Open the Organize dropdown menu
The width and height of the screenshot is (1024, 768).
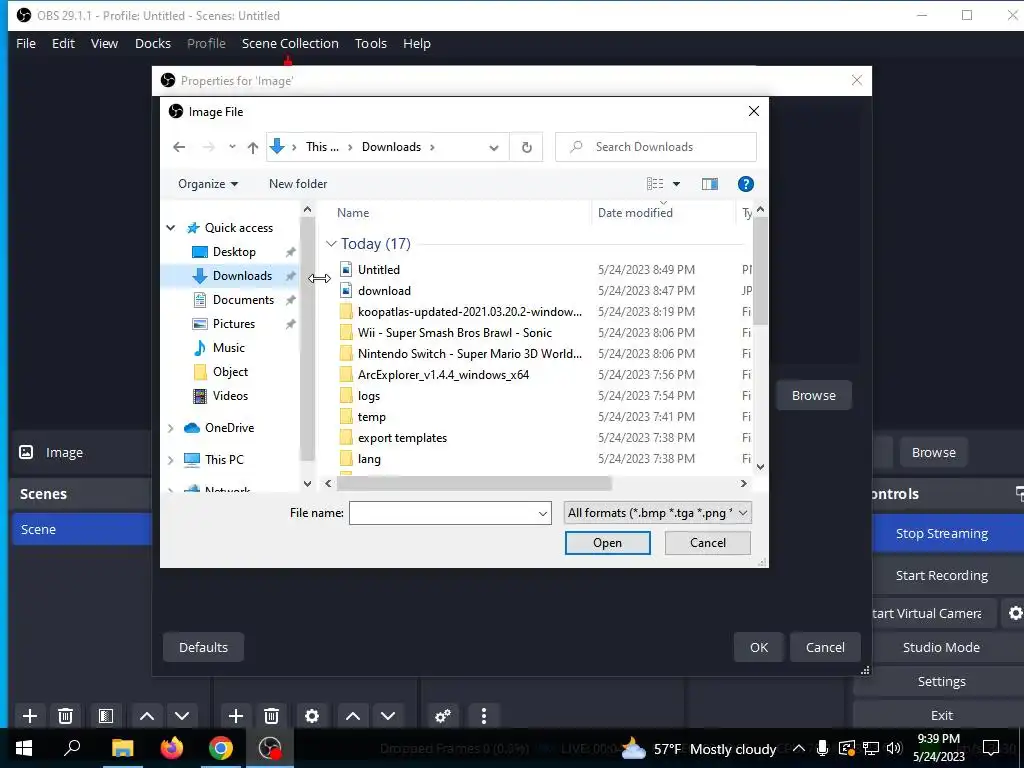(x=208, y=184)
